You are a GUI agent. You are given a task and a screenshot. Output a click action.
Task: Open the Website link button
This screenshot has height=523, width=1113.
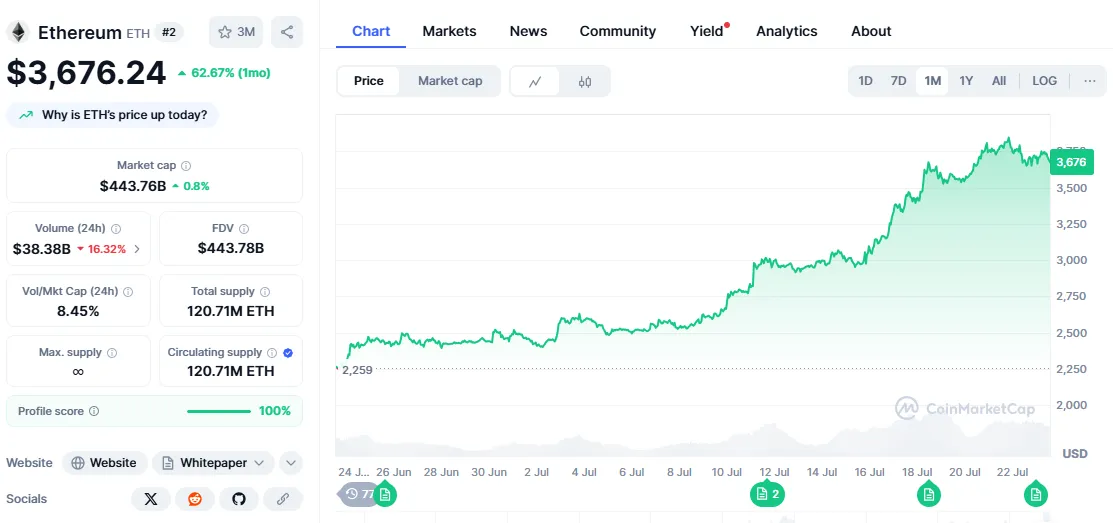tap(104, 463)
